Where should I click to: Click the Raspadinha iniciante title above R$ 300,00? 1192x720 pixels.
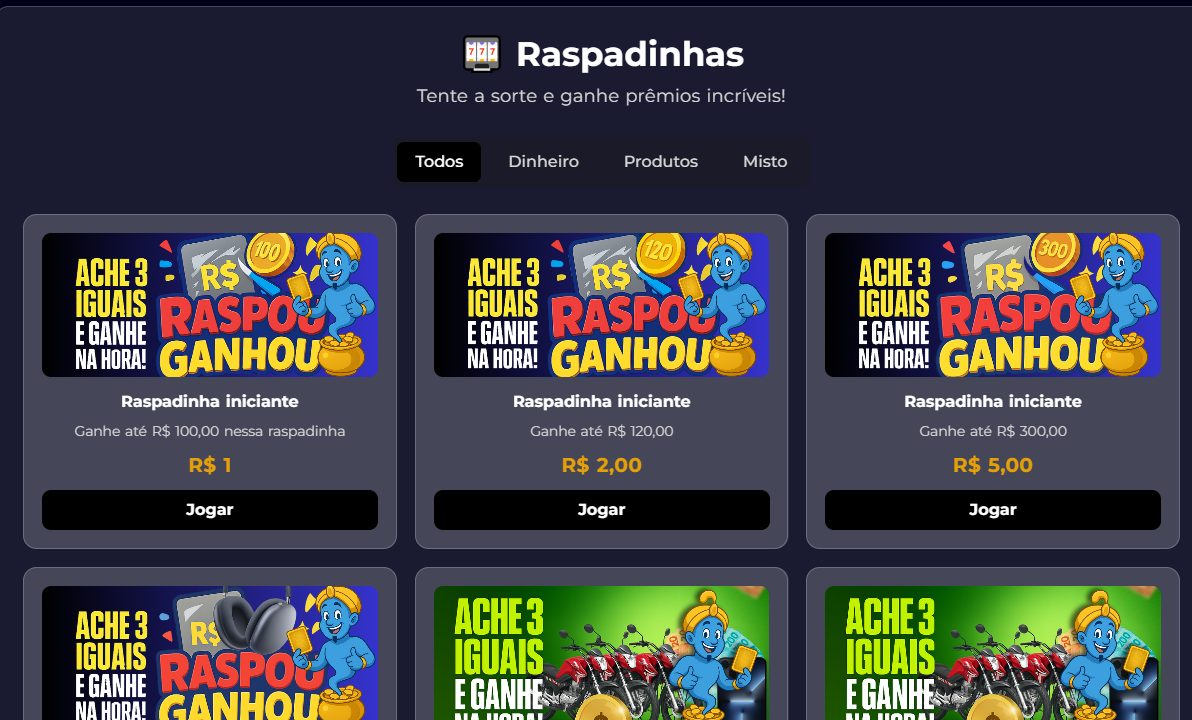tap(993, 401)
